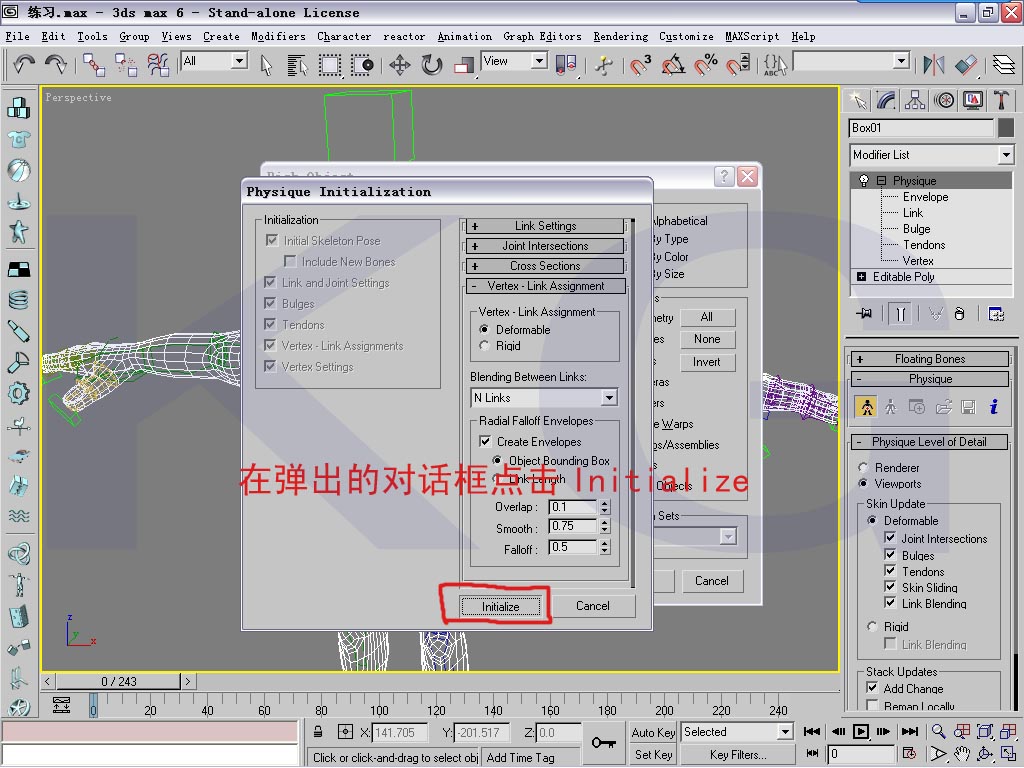Screen dimensions: 1024x768
Task: Click the Undo arrow icon
Action: coord(24,64)
